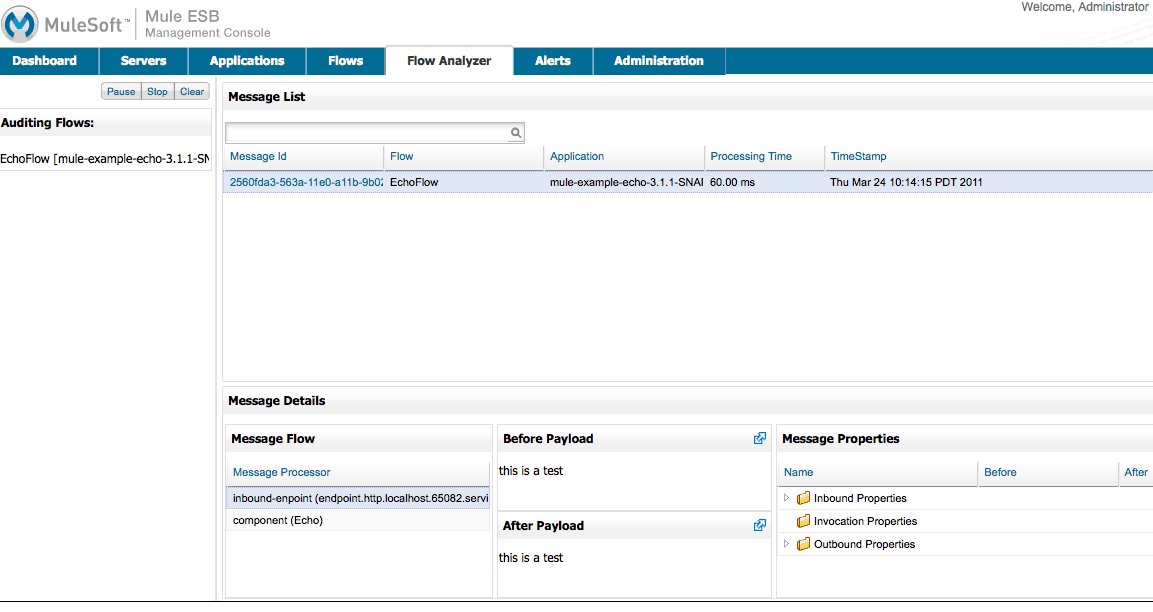Open message 2560fda3-563a-11e0 link

pyautogui.click(x=306, y=182)
